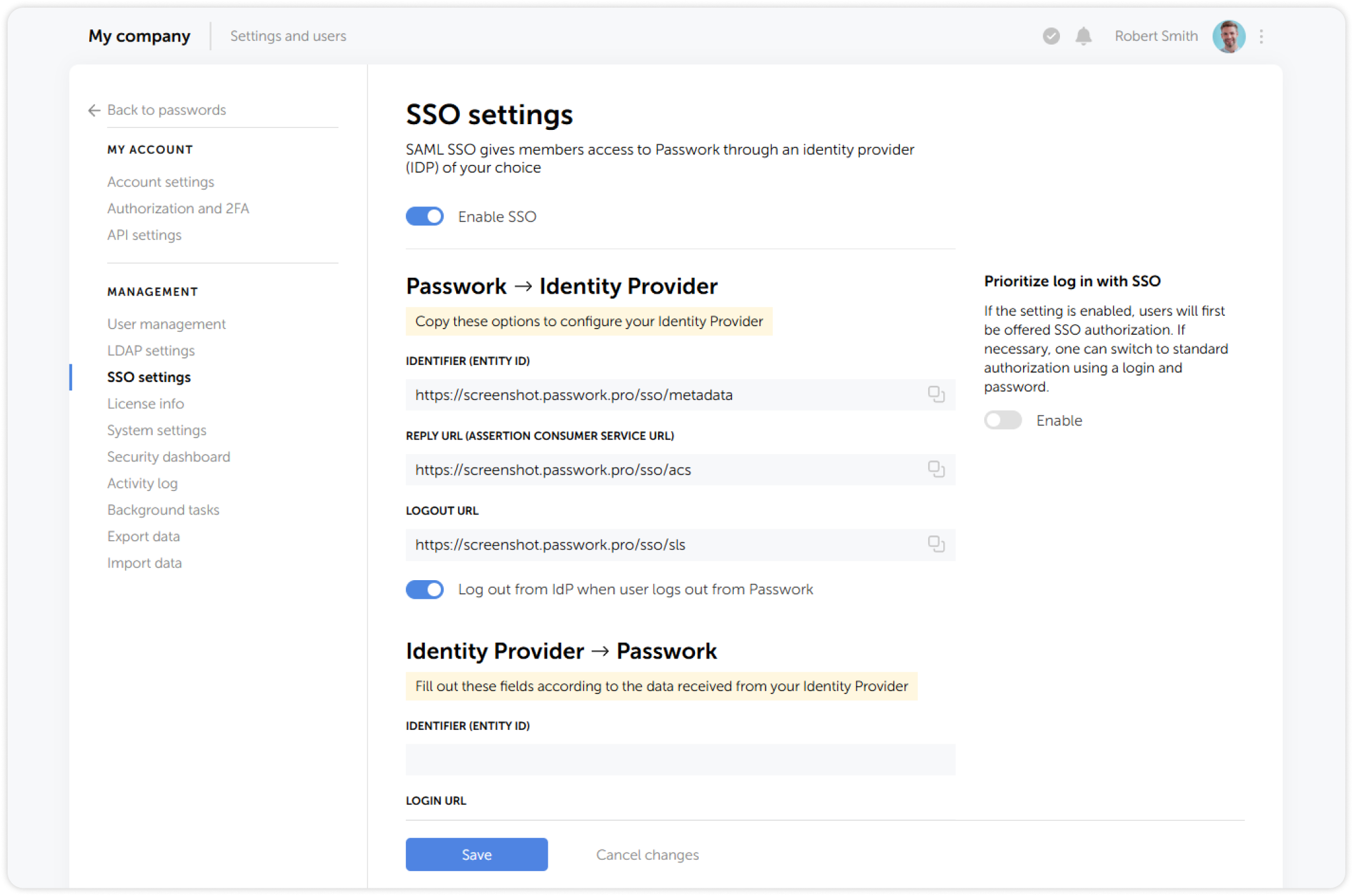The height and width of the screenshot is (896, 1353).
Task: Open the Security dashboard section
Action: tap(168, 457)
